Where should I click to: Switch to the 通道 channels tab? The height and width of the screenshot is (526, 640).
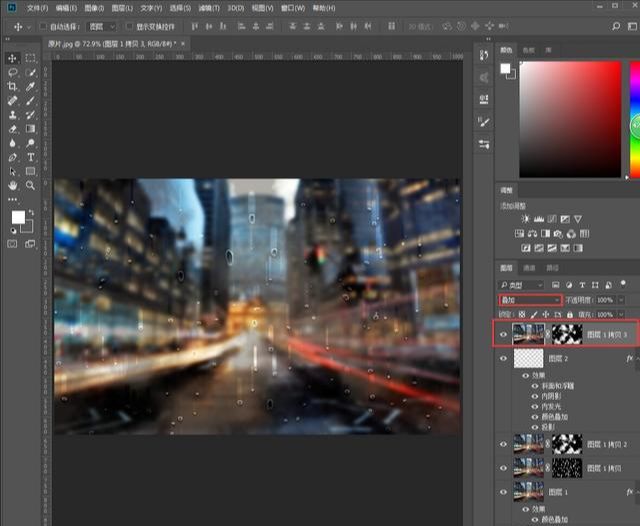click(x=529, y=268)
